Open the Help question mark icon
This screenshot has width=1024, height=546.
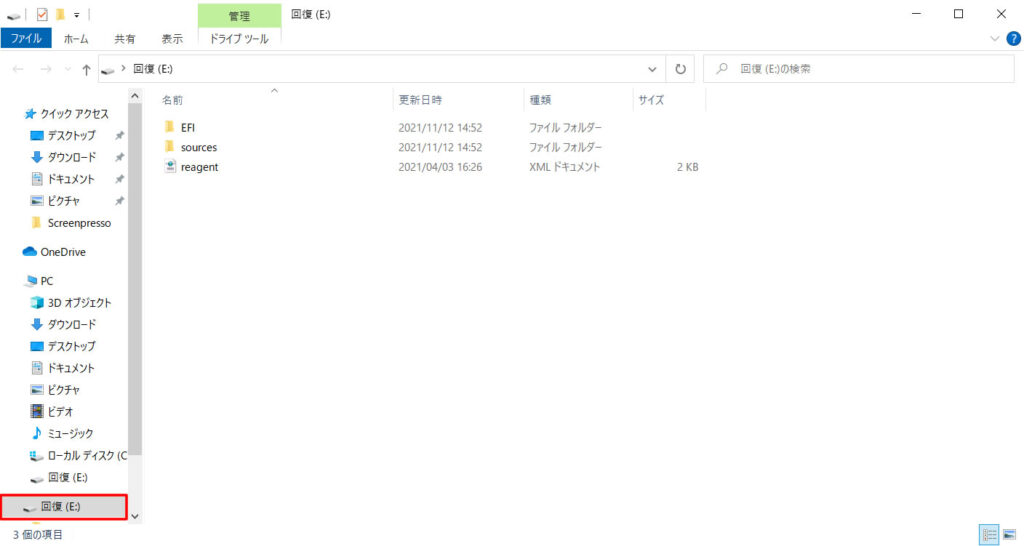coord(1014,39)
